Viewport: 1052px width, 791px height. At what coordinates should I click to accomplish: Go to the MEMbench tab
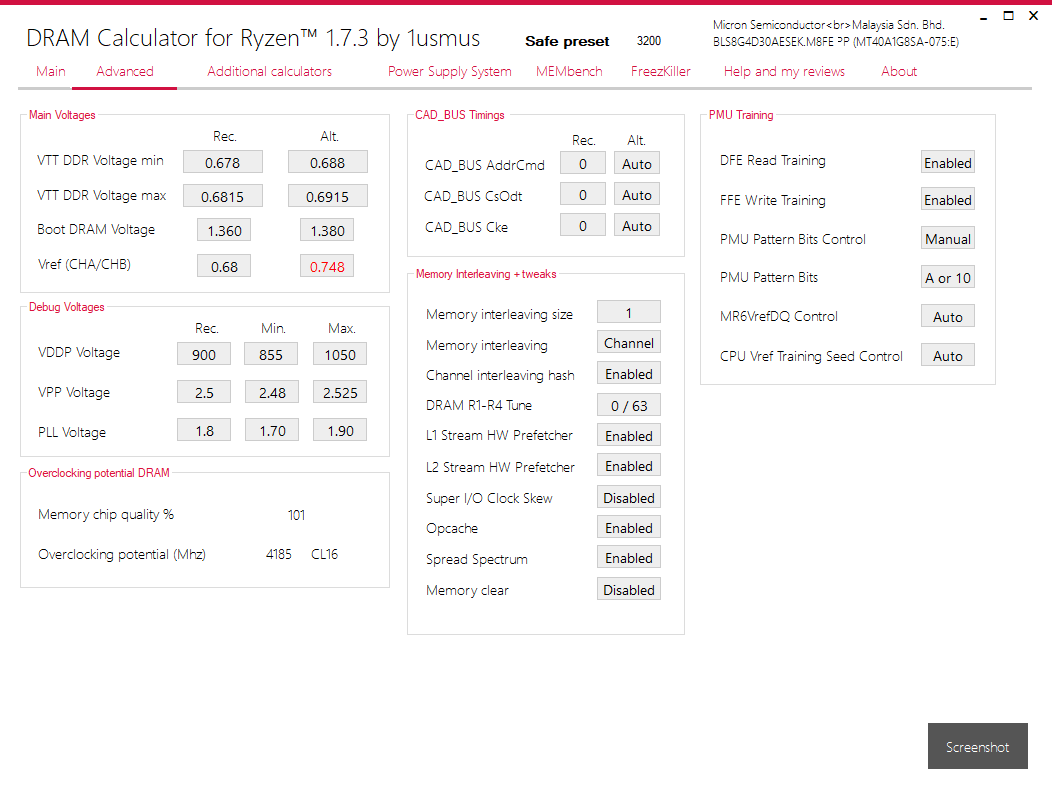tap(569, 71)
